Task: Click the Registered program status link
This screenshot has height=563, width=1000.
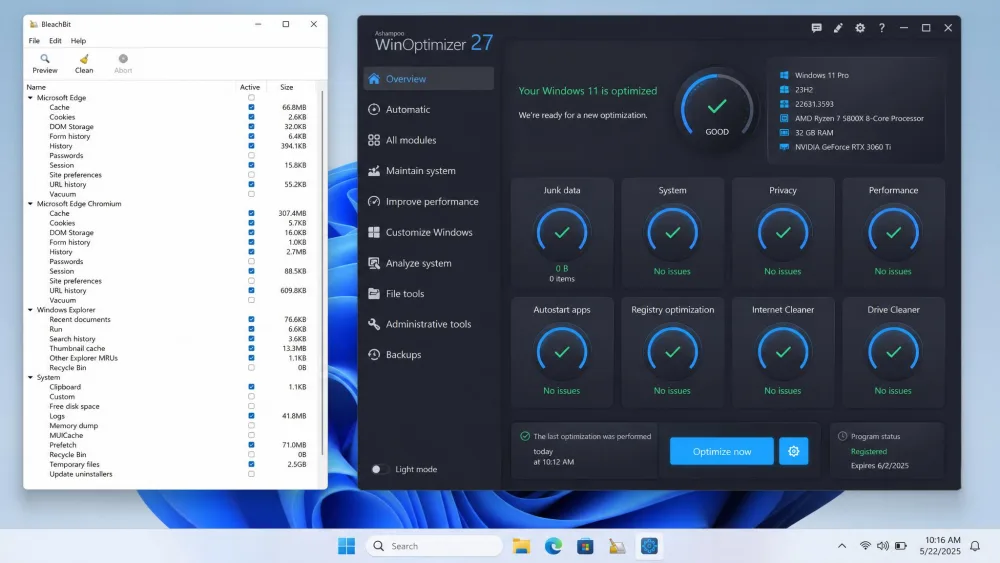Action: coord(869,451)
